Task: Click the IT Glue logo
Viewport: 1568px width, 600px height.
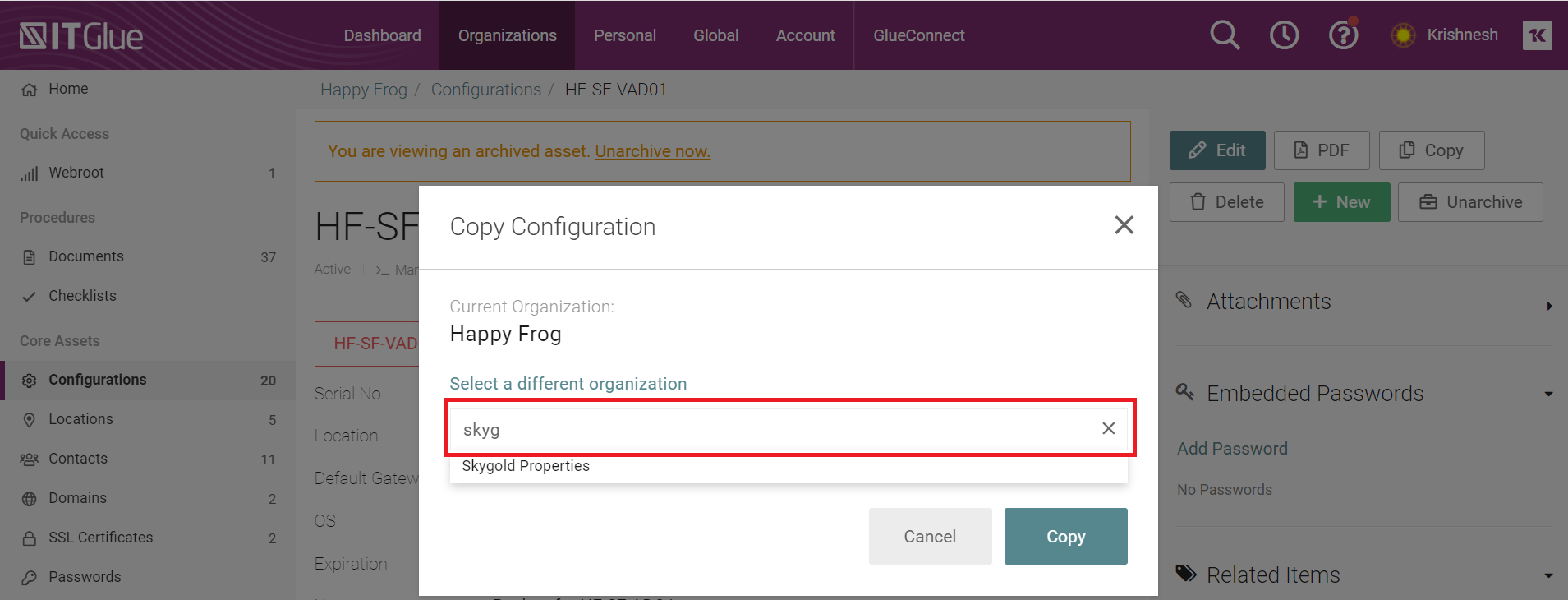Action: [80, 35]
